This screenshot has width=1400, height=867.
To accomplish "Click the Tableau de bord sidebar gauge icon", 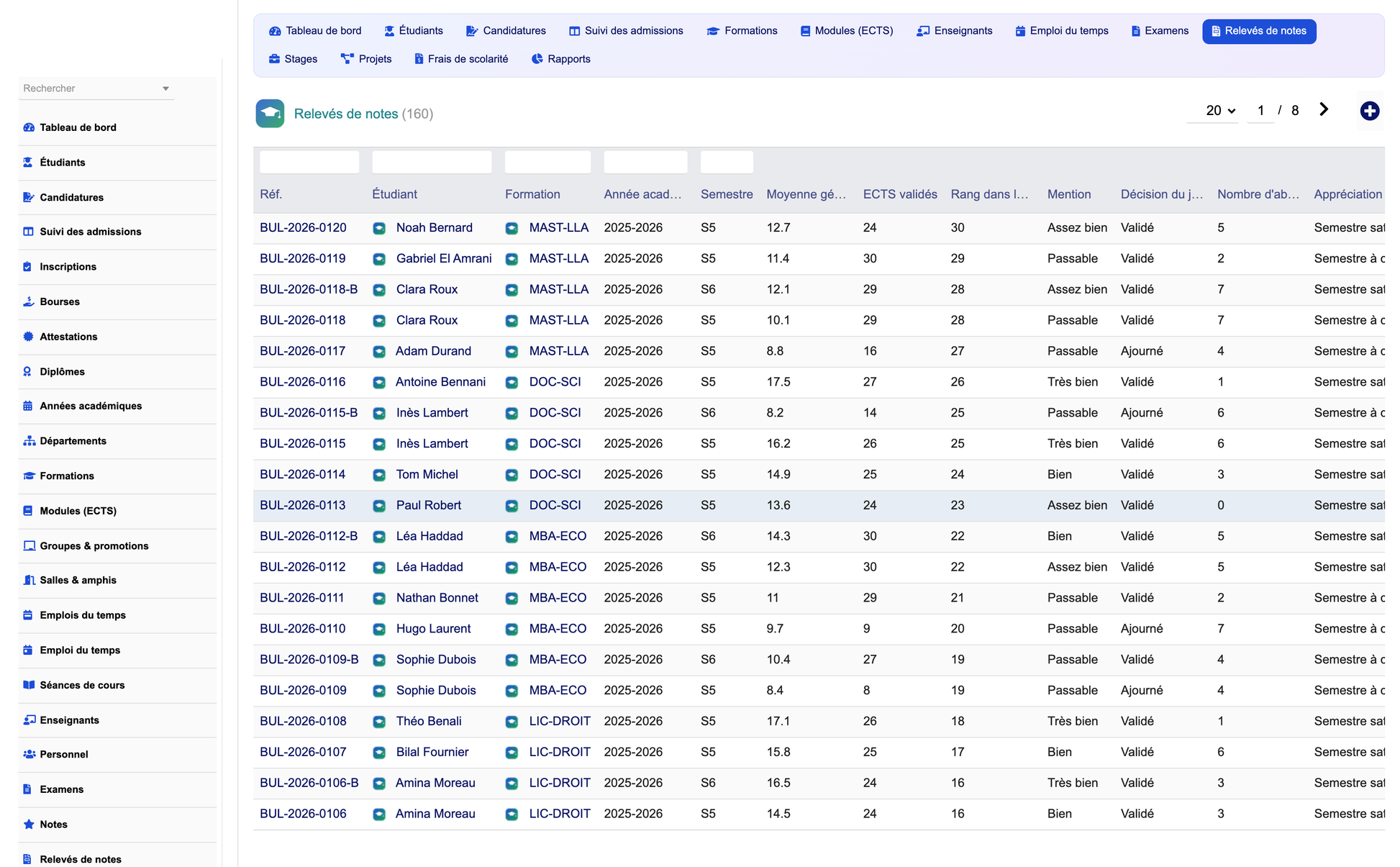I will [29, 127].
